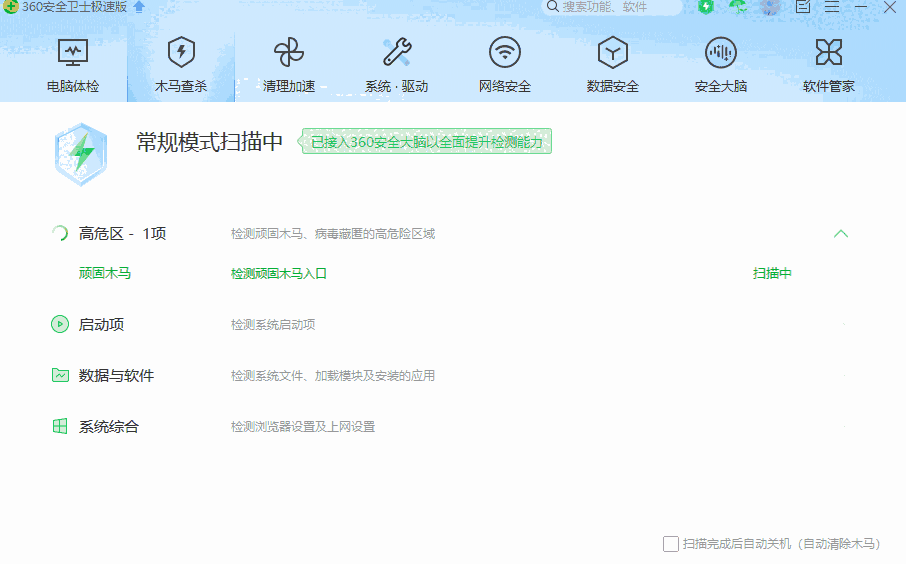Open the hamburger main menu
The width and height of the screenshot is (906, 564).
tap(831, 7)
